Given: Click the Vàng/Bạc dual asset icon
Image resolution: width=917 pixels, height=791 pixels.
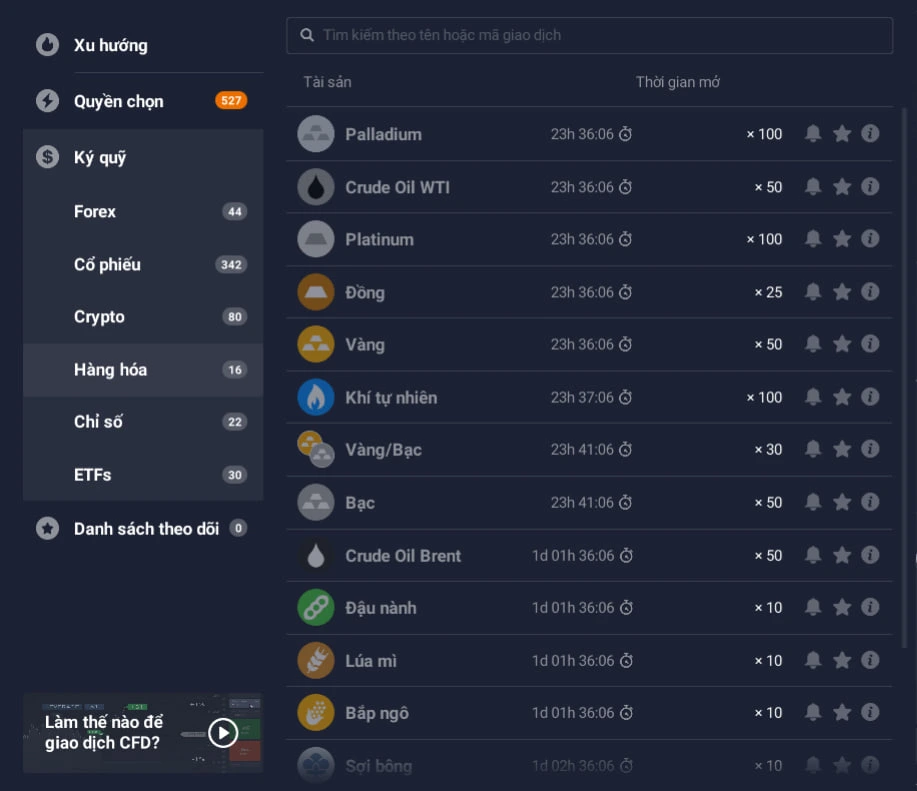Looking at the screenshot, I should pos(316,449).
